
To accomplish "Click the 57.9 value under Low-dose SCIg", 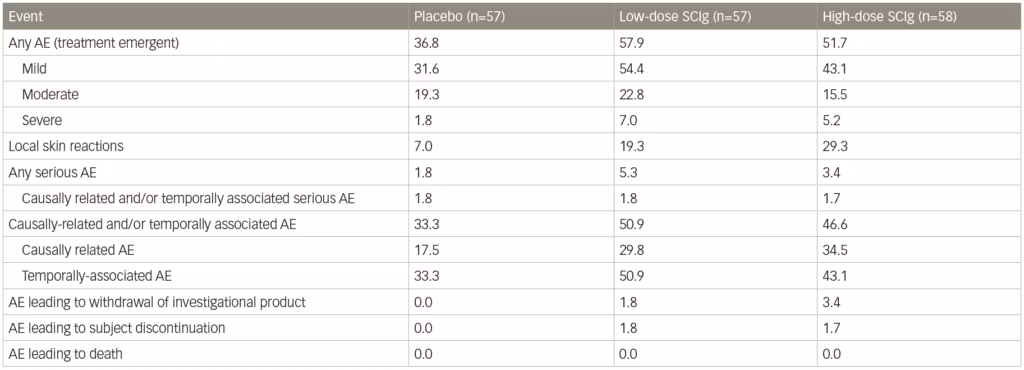I will point(630,43).
